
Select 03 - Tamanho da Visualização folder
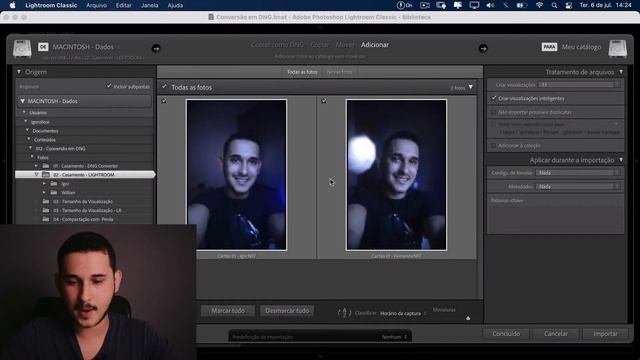tap(83, 201)
